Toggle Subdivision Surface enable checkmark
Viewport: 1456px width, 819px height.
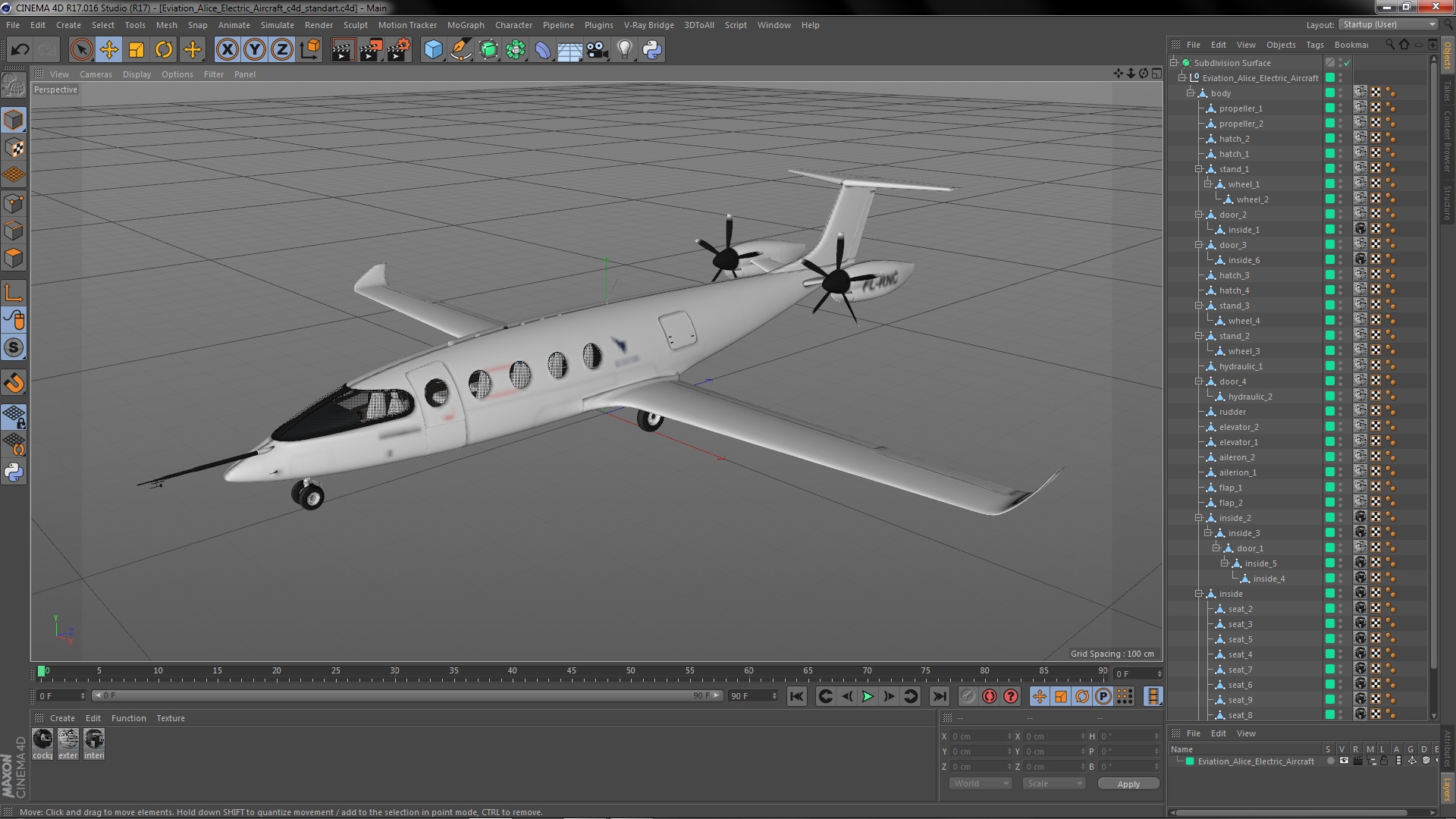1348,63
